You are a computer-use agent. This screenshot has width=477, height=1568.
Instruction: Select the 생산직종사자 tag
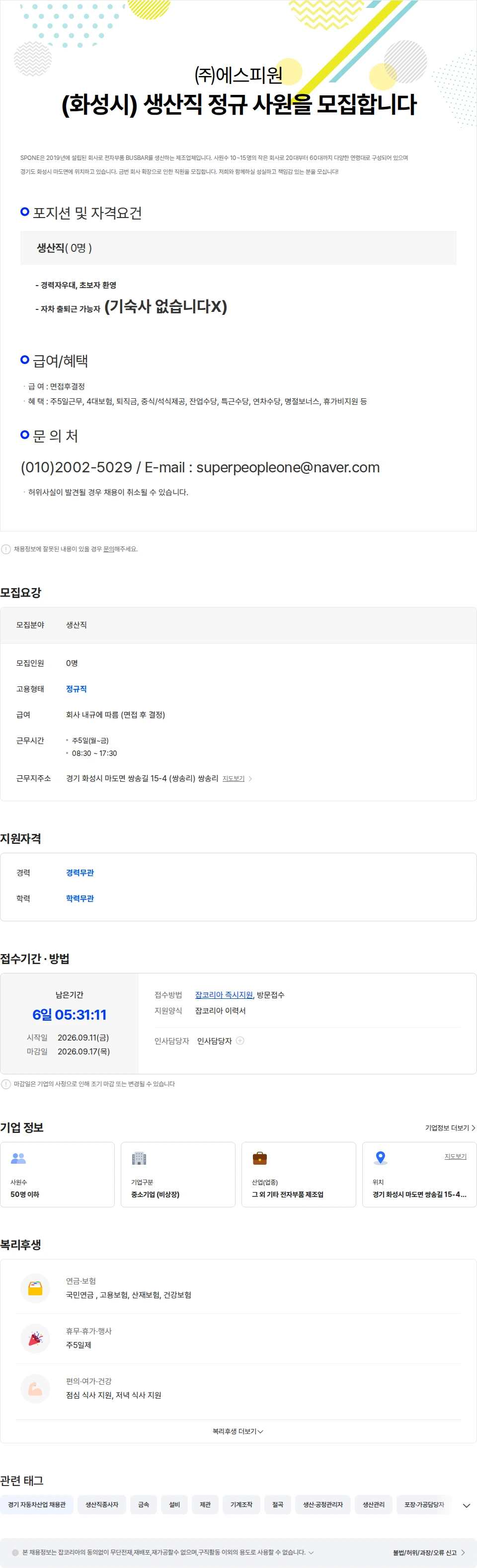click(x=102, y=1504)
